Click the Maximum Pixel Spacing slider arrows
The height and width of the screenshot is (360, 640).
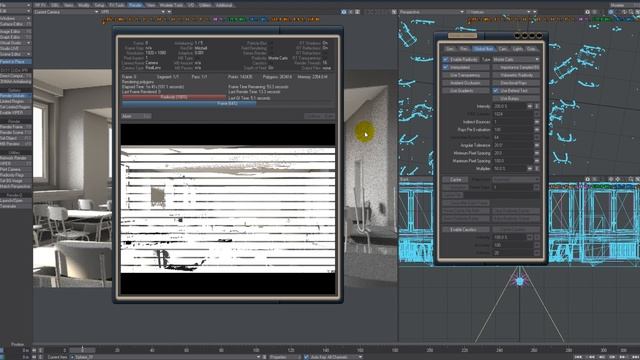point(537,161)
